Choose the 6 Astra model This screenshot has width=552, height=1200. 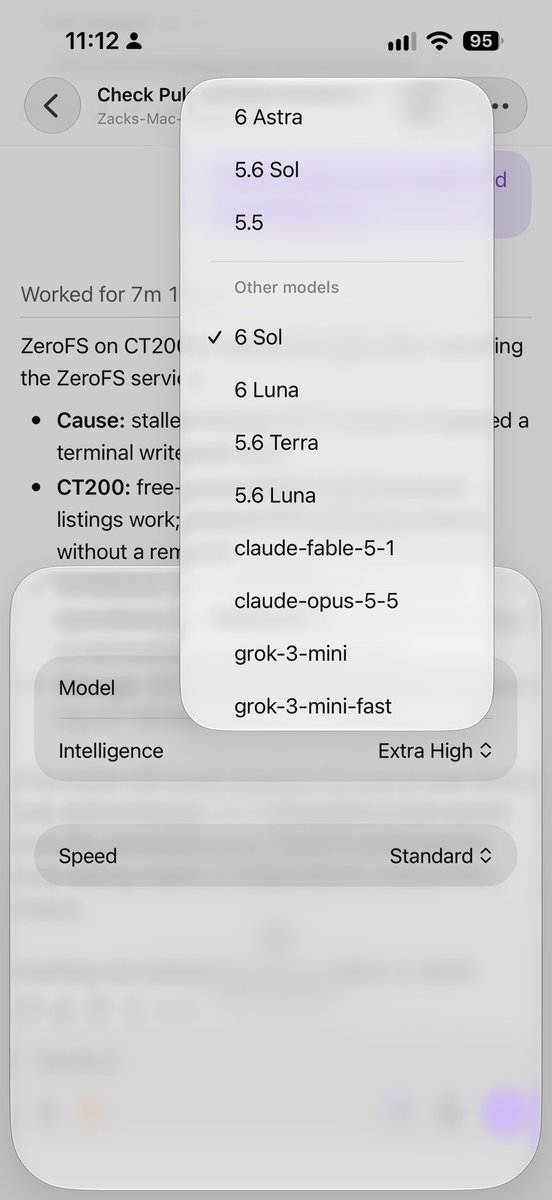point(336,117)
